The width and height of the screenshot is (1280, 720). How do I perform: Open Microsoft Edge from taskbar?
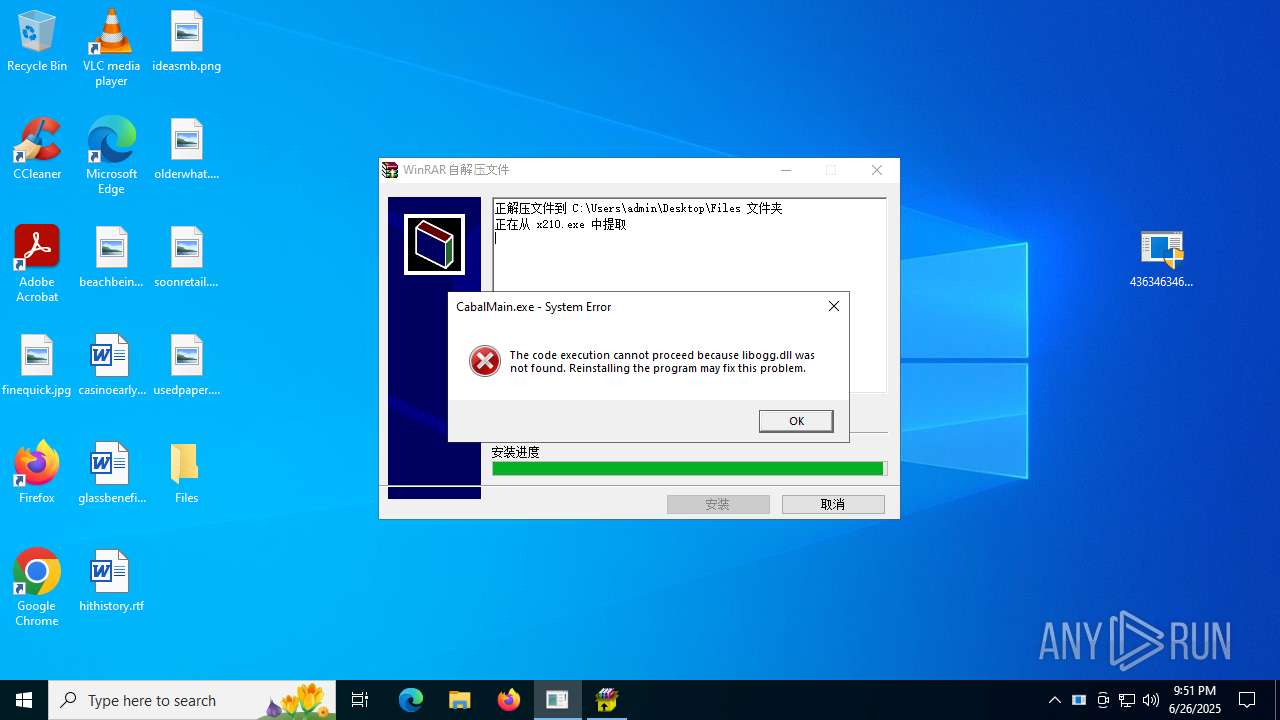click(411, 700)
